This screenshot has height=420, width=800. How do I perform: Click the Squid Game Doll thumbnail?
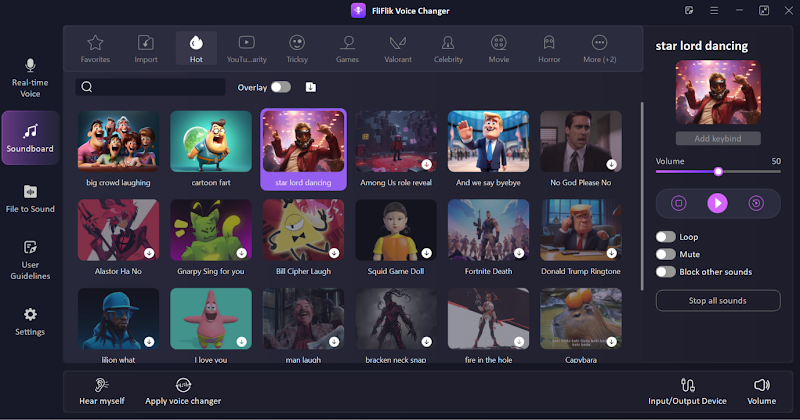396,230
